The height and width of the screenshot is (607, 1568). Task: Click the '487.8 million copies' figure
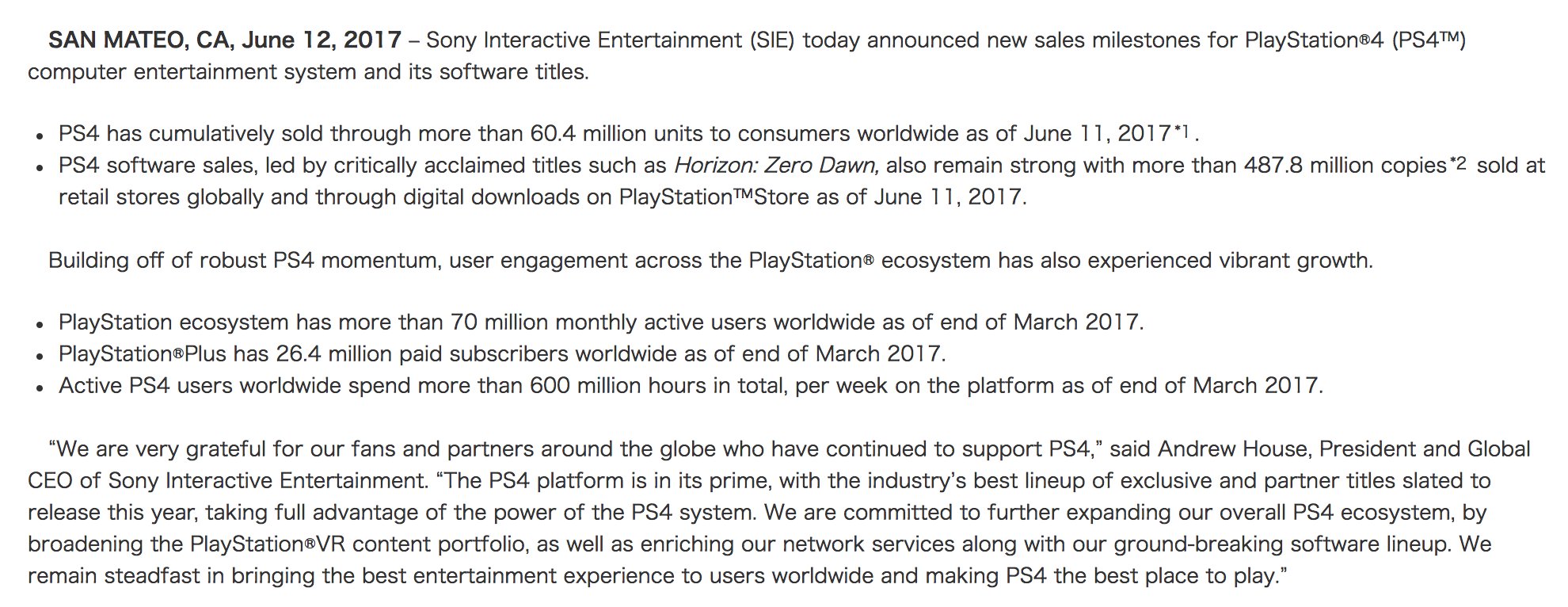(1345, 166)
